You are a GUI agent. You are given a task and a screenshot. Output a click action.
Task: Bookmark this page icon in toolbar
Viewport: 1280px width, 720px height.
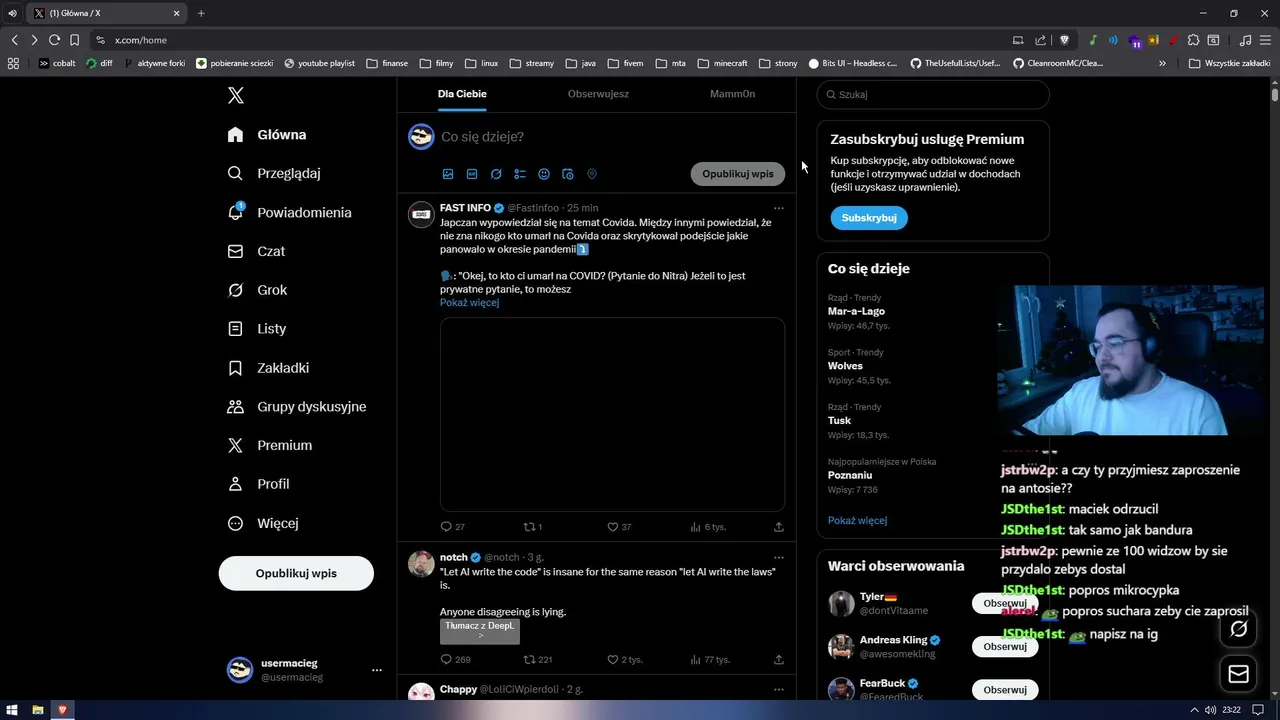(74, 40)
